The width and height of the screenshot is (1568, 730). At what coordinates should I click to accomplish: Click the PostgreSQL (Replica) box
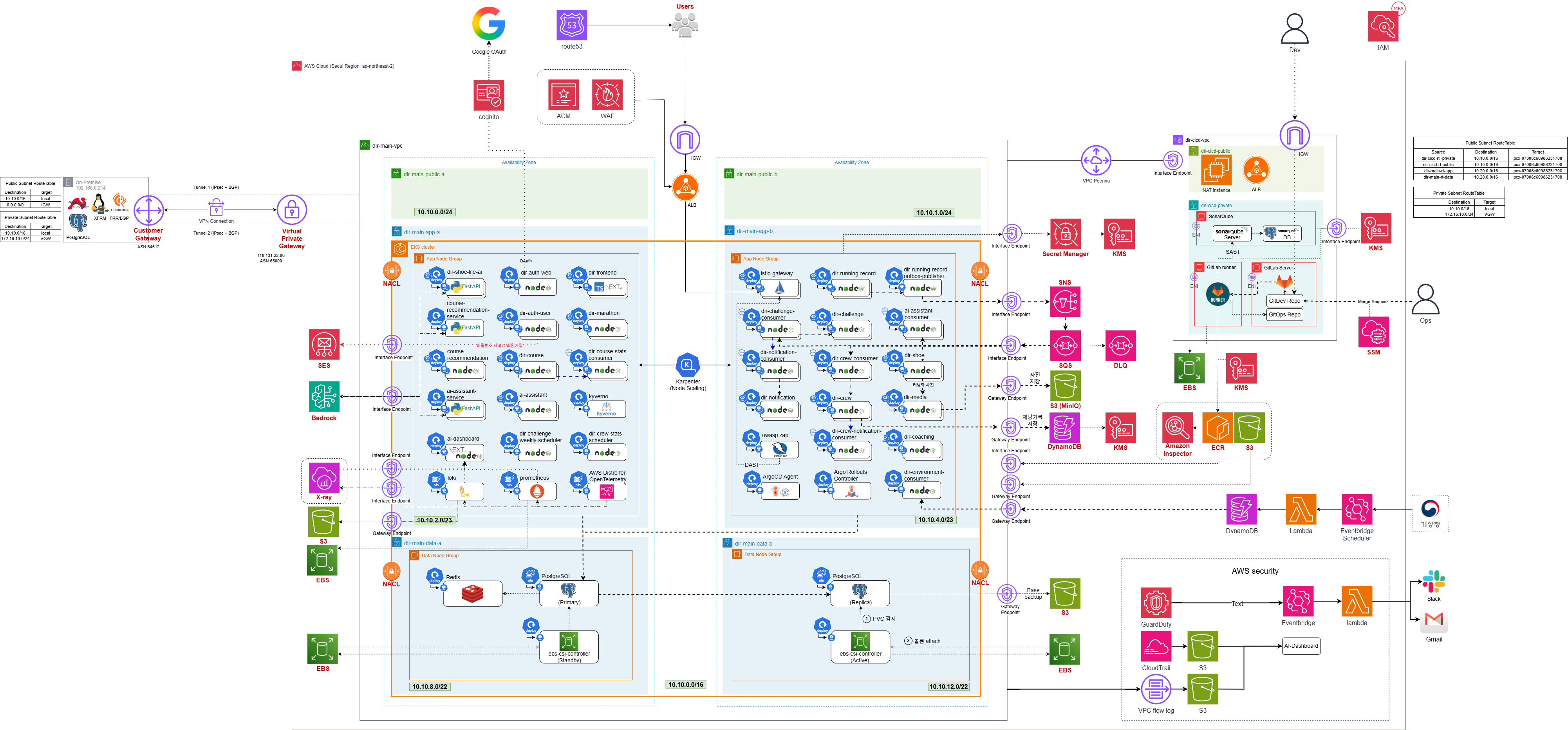(x=860, y=593)
